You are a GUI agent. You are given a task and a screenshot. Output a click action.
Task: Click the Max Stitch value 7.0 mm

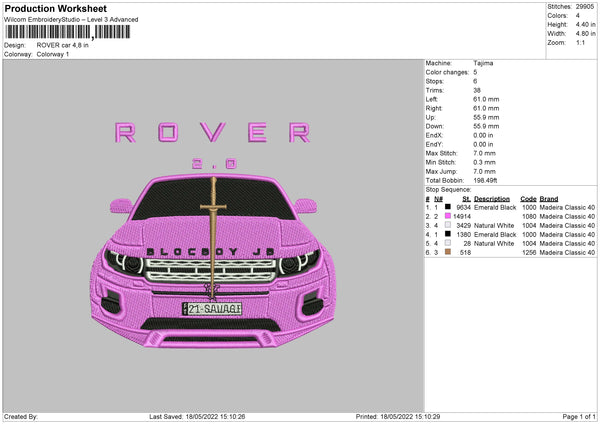(x=484, y=153)
